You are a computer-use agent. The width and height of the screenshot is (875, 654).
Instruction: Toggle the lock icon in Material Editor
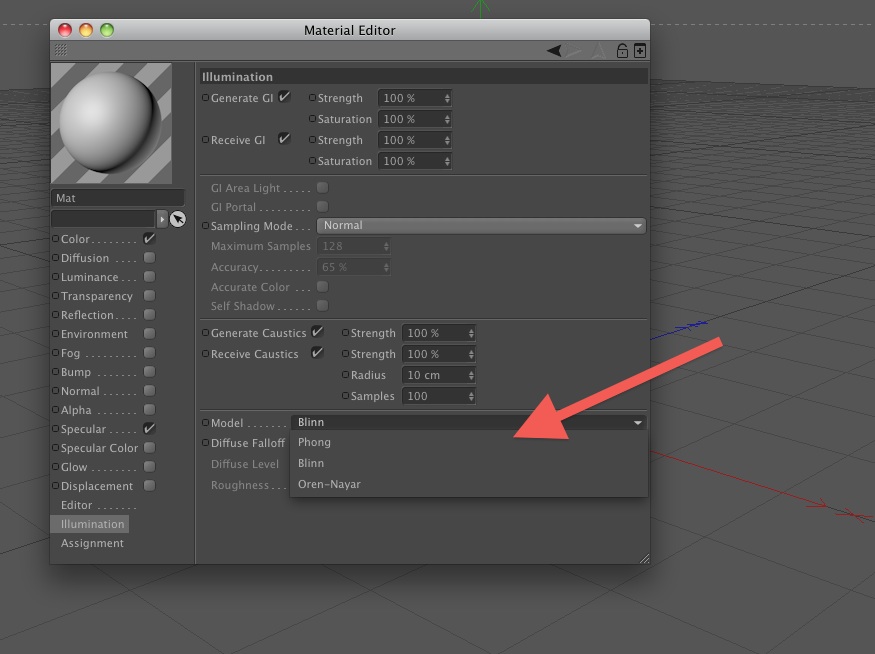pos(622,51)
